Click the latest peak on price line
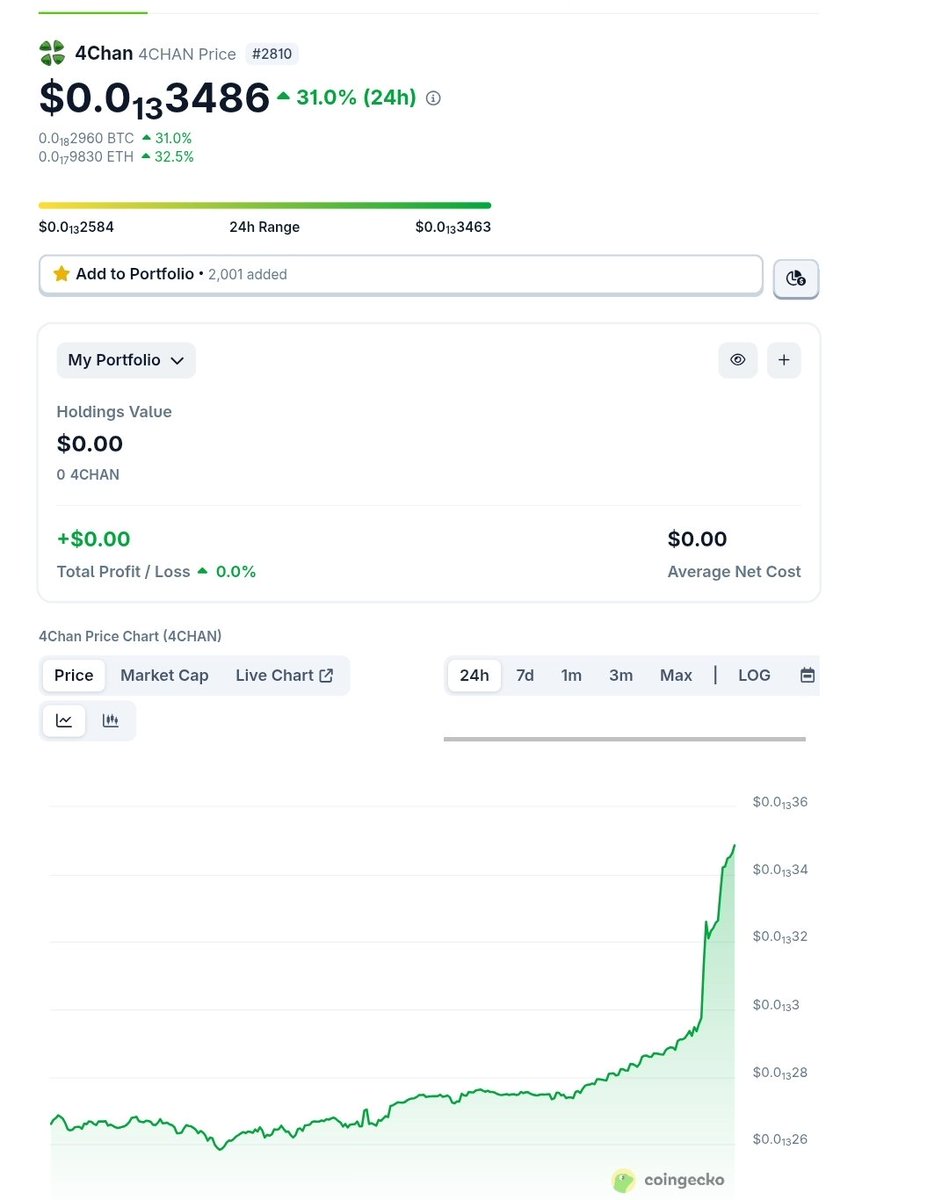The height and width of the screenshot is (1200, 949). [x=734, y=846]
